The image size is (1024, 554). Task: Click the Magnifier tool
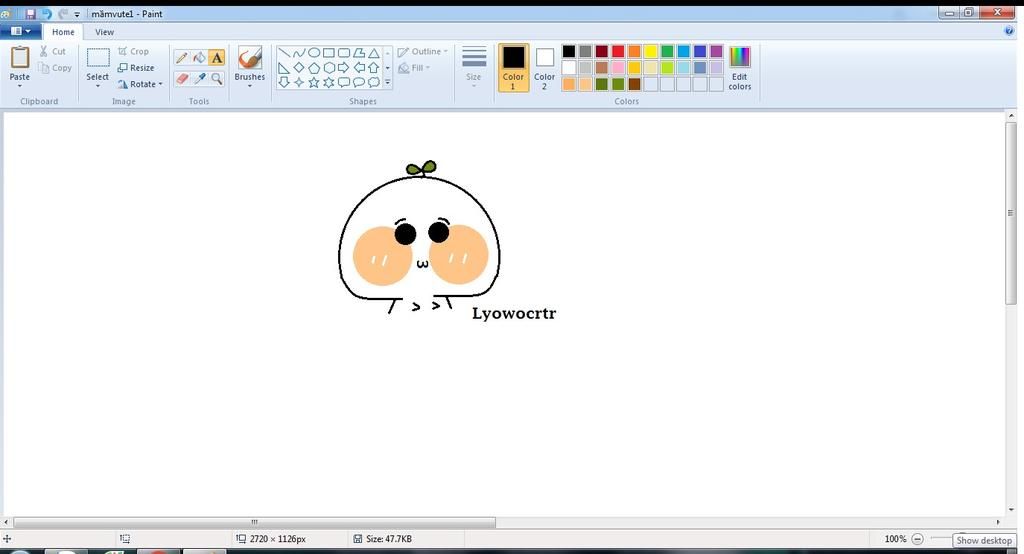click(x=216, y=78)
